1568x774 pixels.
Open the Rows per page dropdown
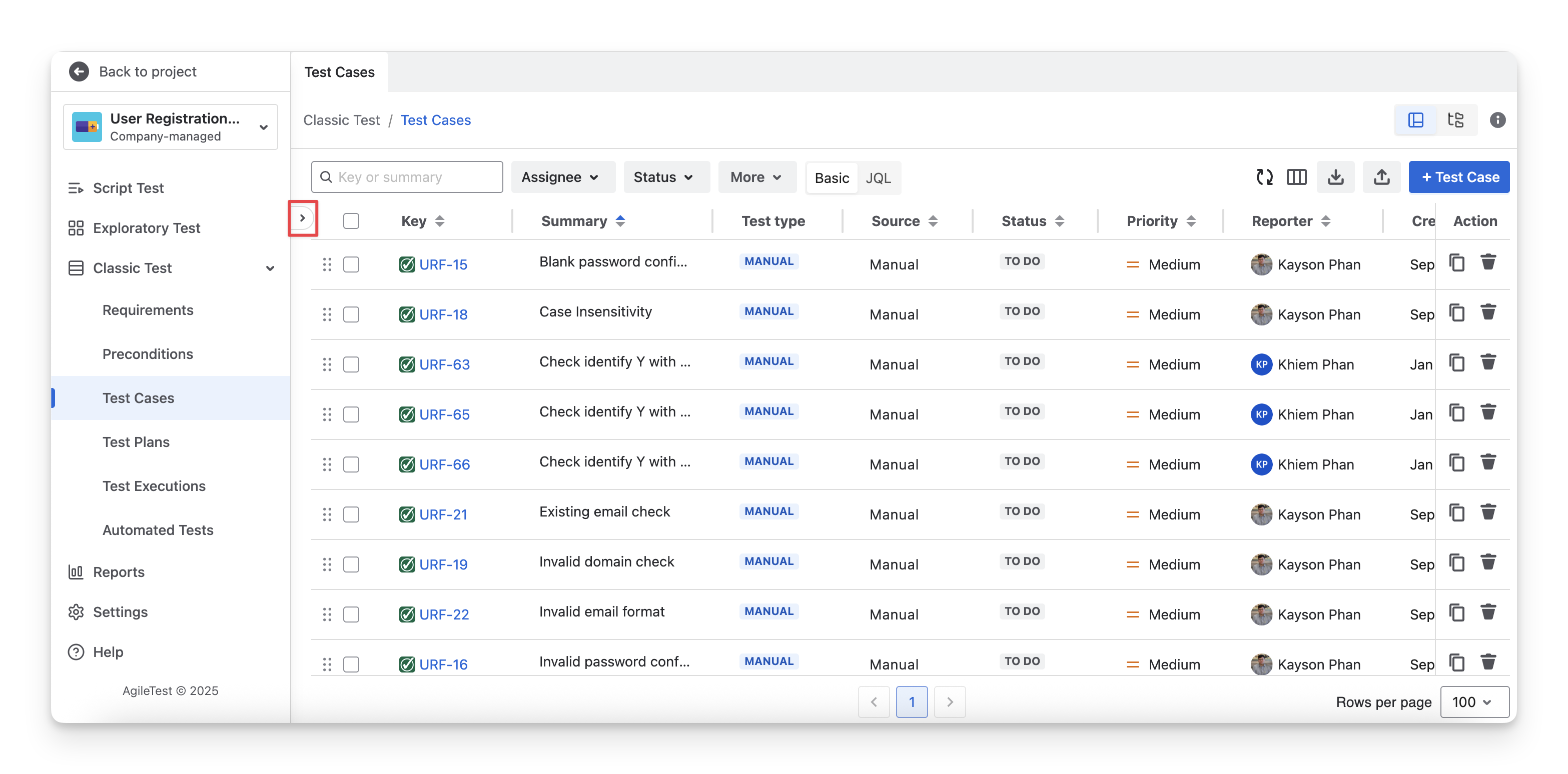click(1473, 702)
